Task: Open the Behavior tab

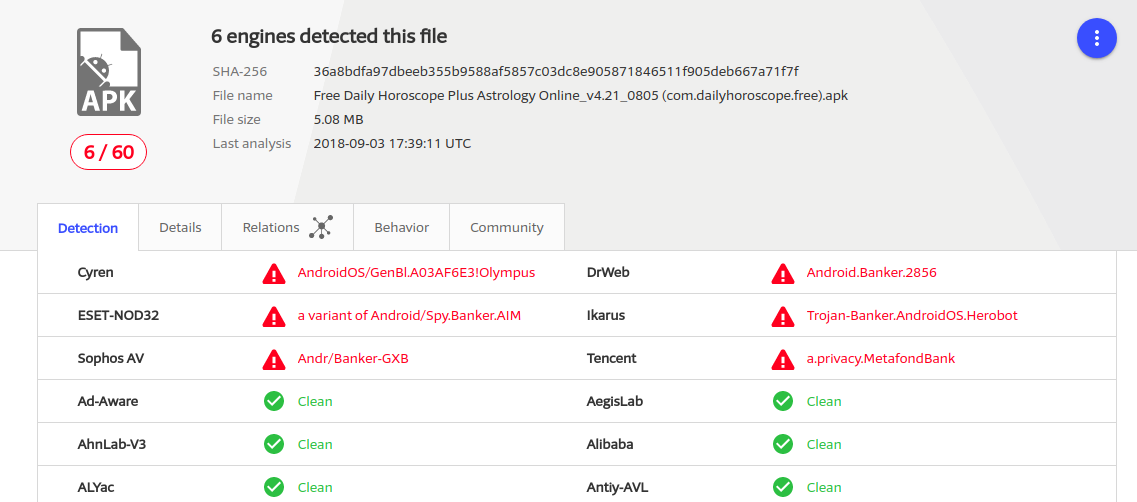Action: point(401,228)
